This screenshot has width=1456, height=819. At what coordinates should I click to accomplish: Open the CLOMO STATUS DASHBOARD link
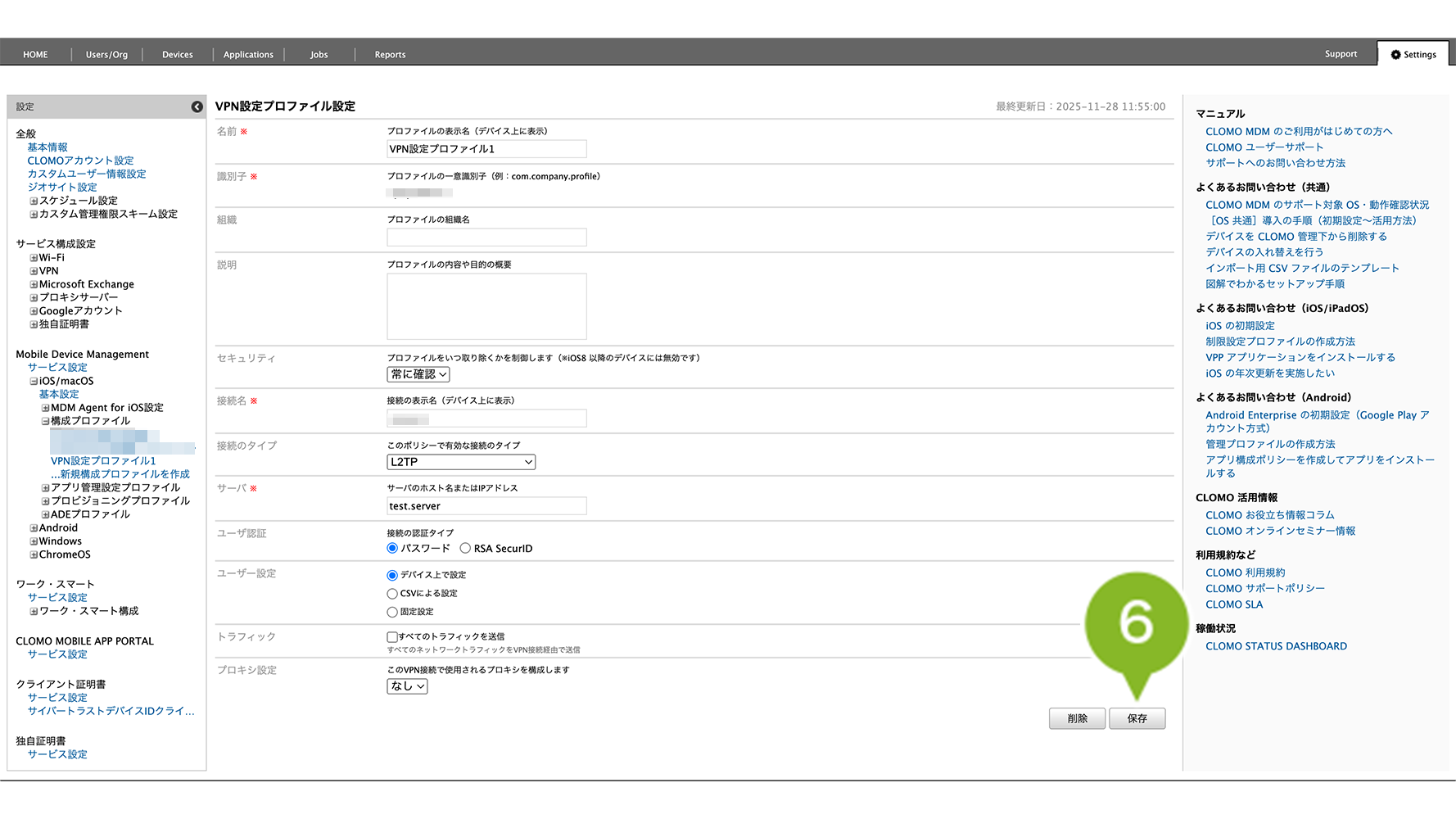[x=1276, y=646]
